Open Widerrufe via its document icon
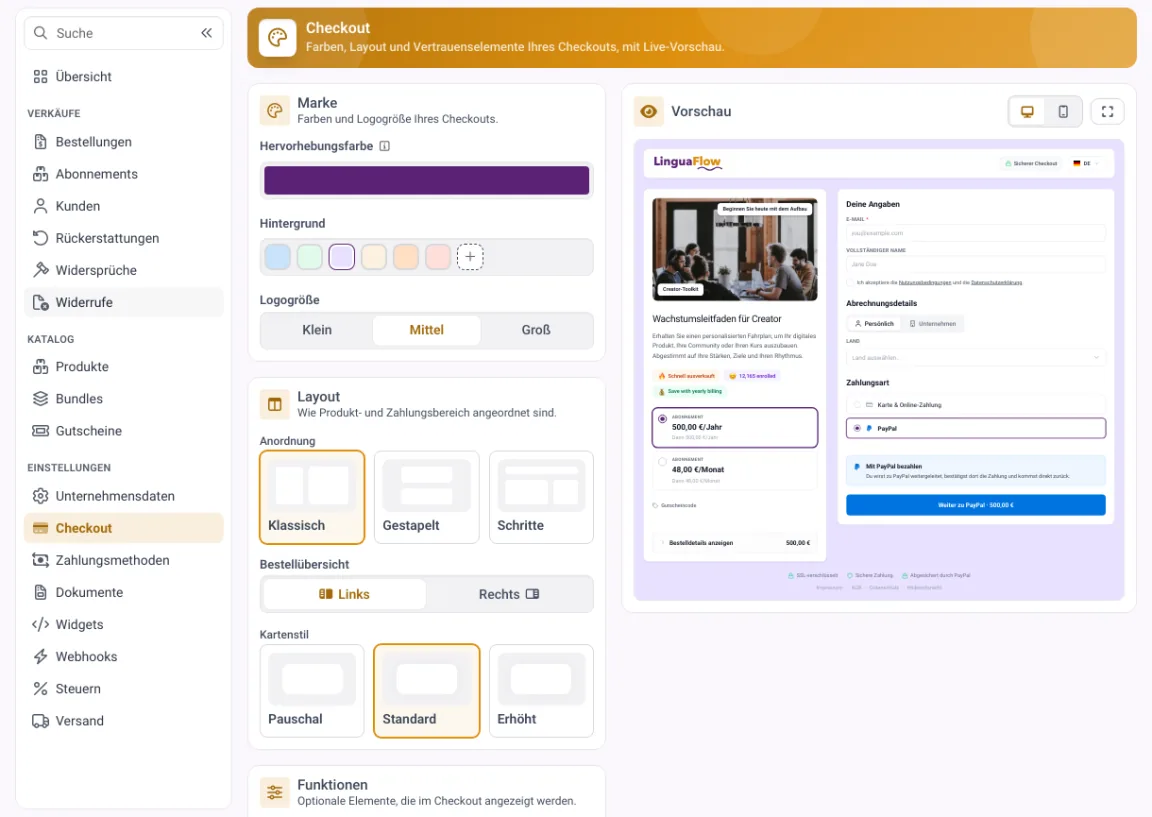Viewport: 1152px width, 817px height. point(40,303)
